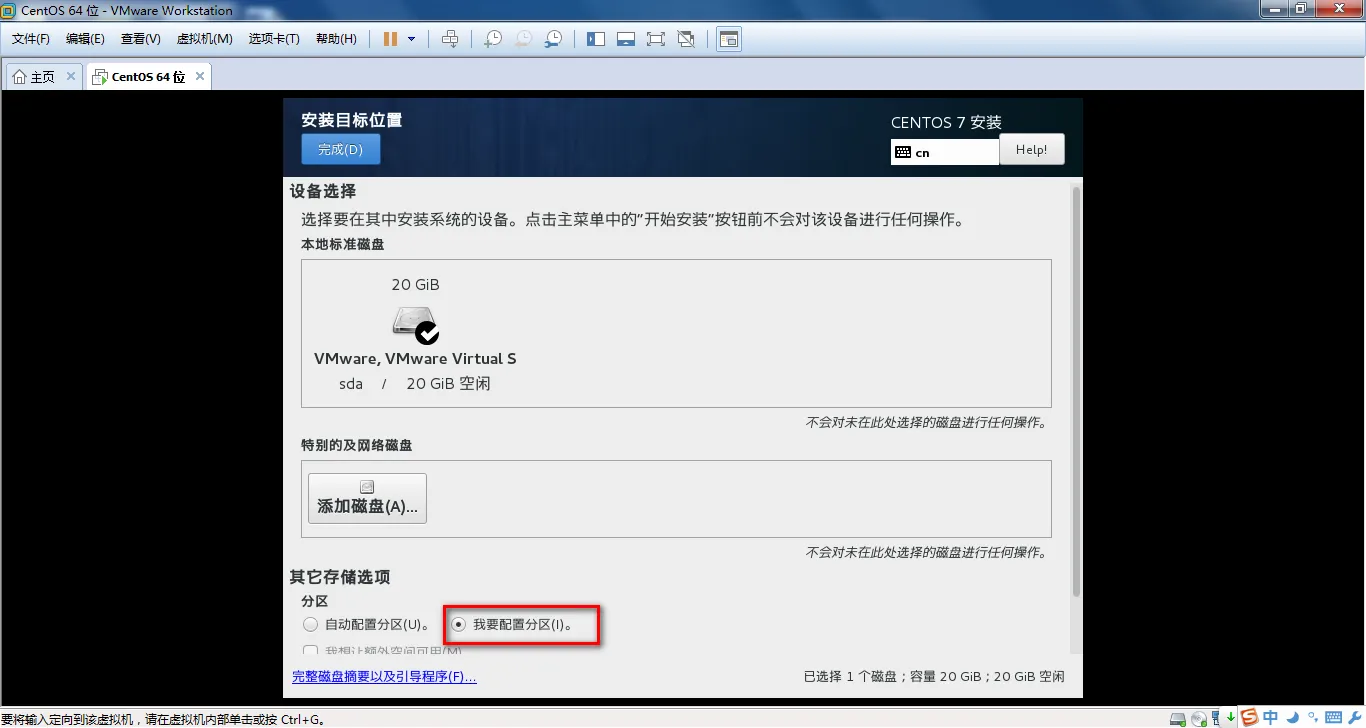
Task: Enter full screen mode icon
Action: pos(656,39)
